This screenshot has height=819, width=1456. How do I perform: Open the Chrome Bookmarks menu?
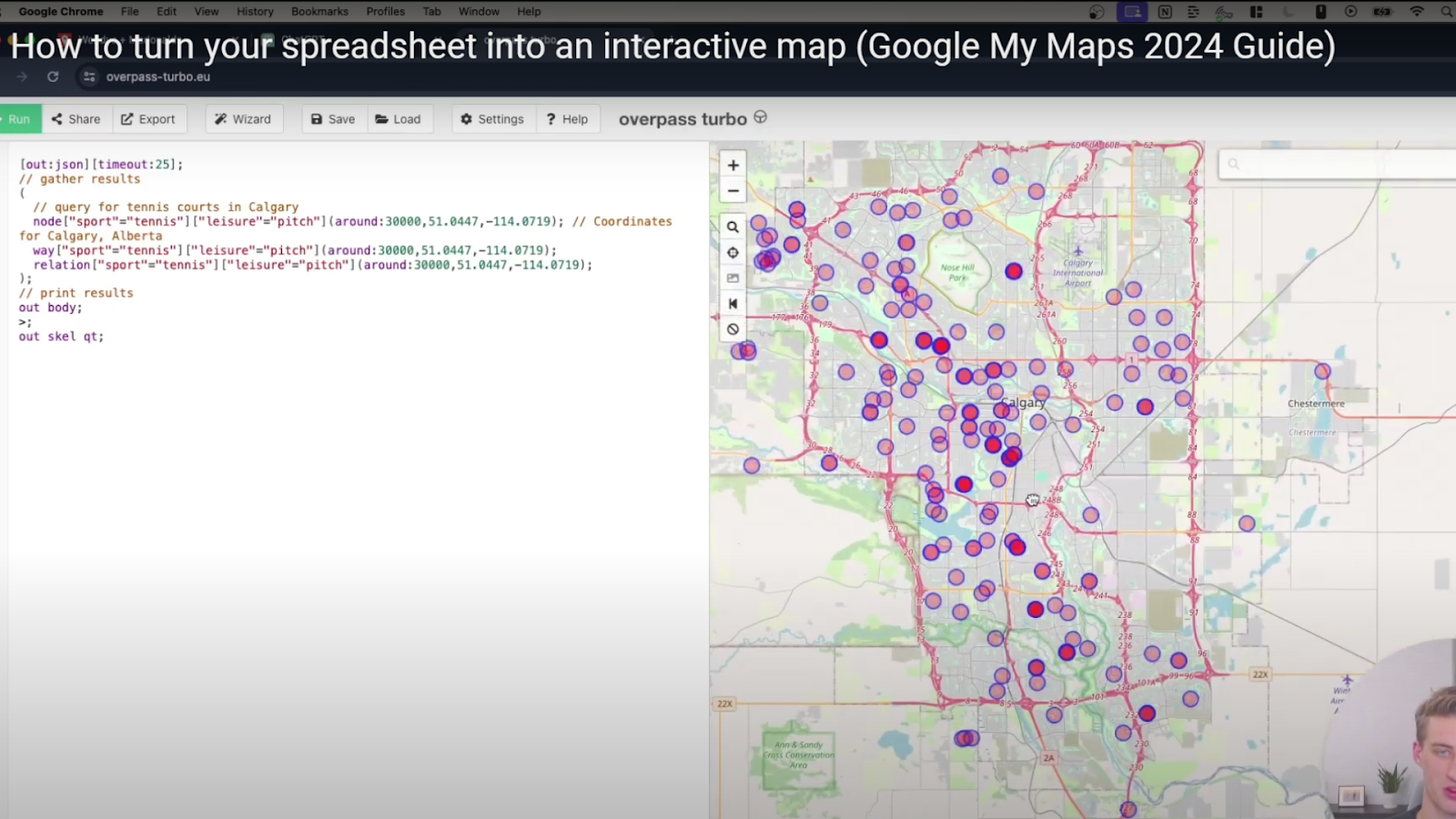[x=319, y=11]
